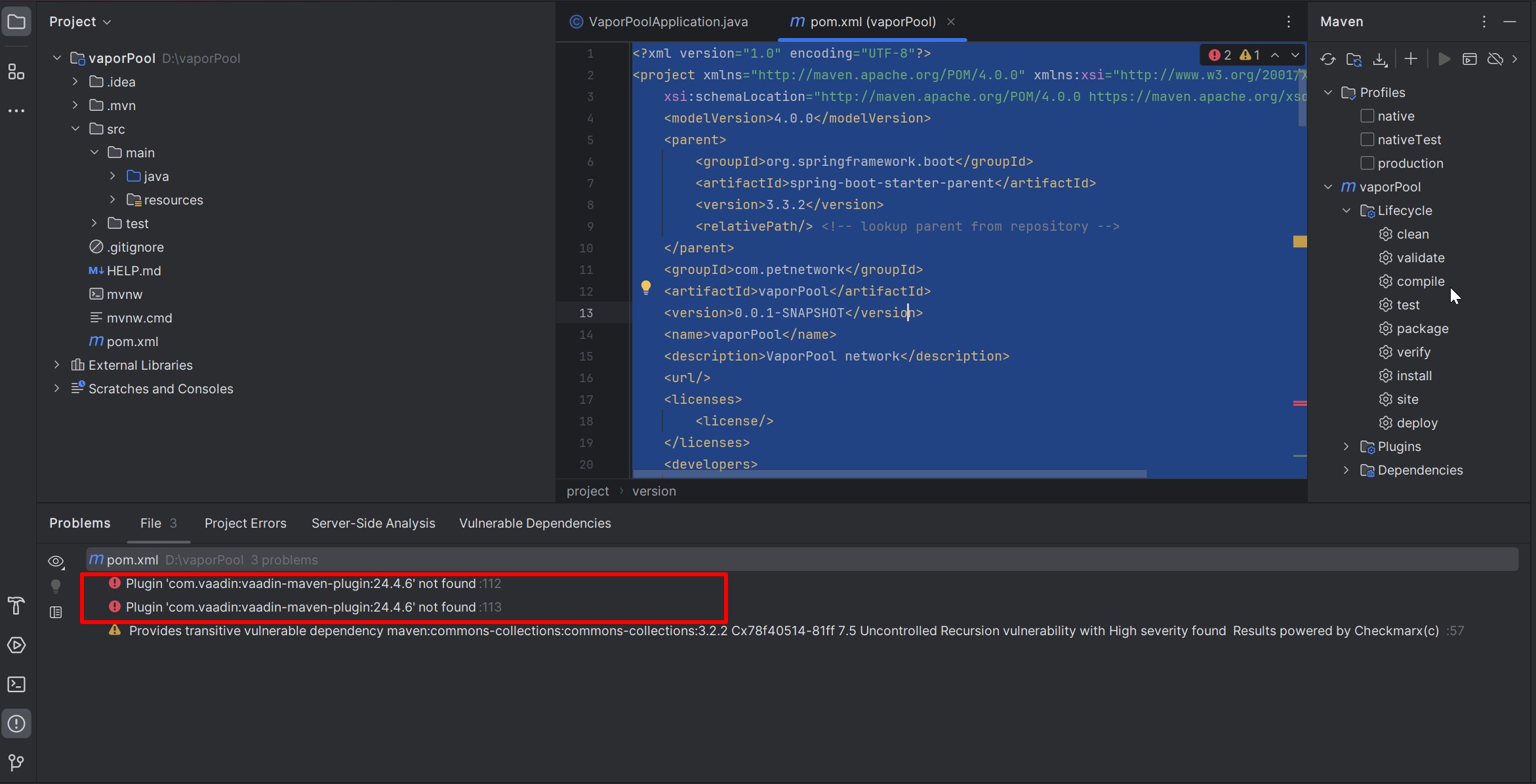Open the Git tool window icon
This screenshot has width=1536, height=784.
(16, 762)
